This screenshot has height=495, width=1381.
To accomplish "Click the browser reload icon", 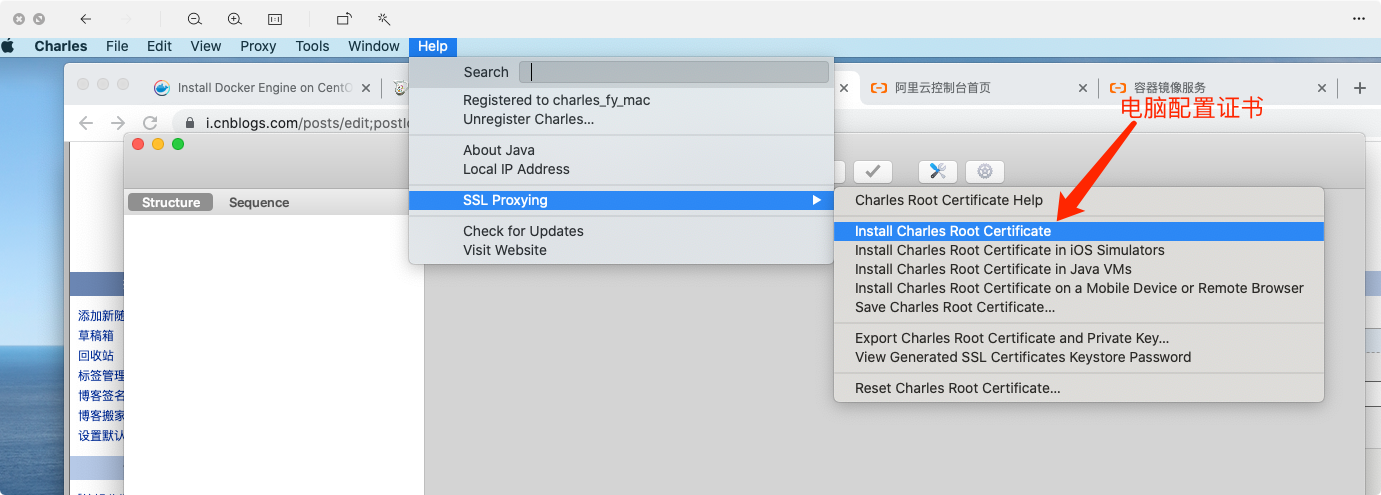I will [150, 123].
